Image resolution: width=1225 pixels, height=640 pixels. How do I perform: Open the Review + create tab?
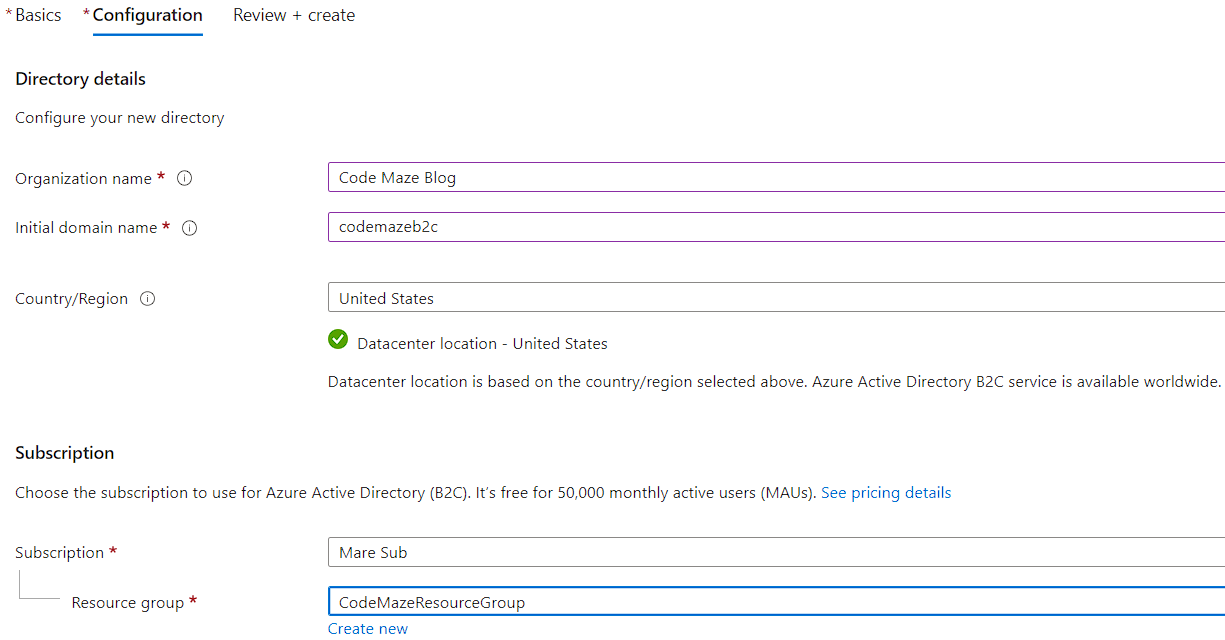tap(294, 16)
